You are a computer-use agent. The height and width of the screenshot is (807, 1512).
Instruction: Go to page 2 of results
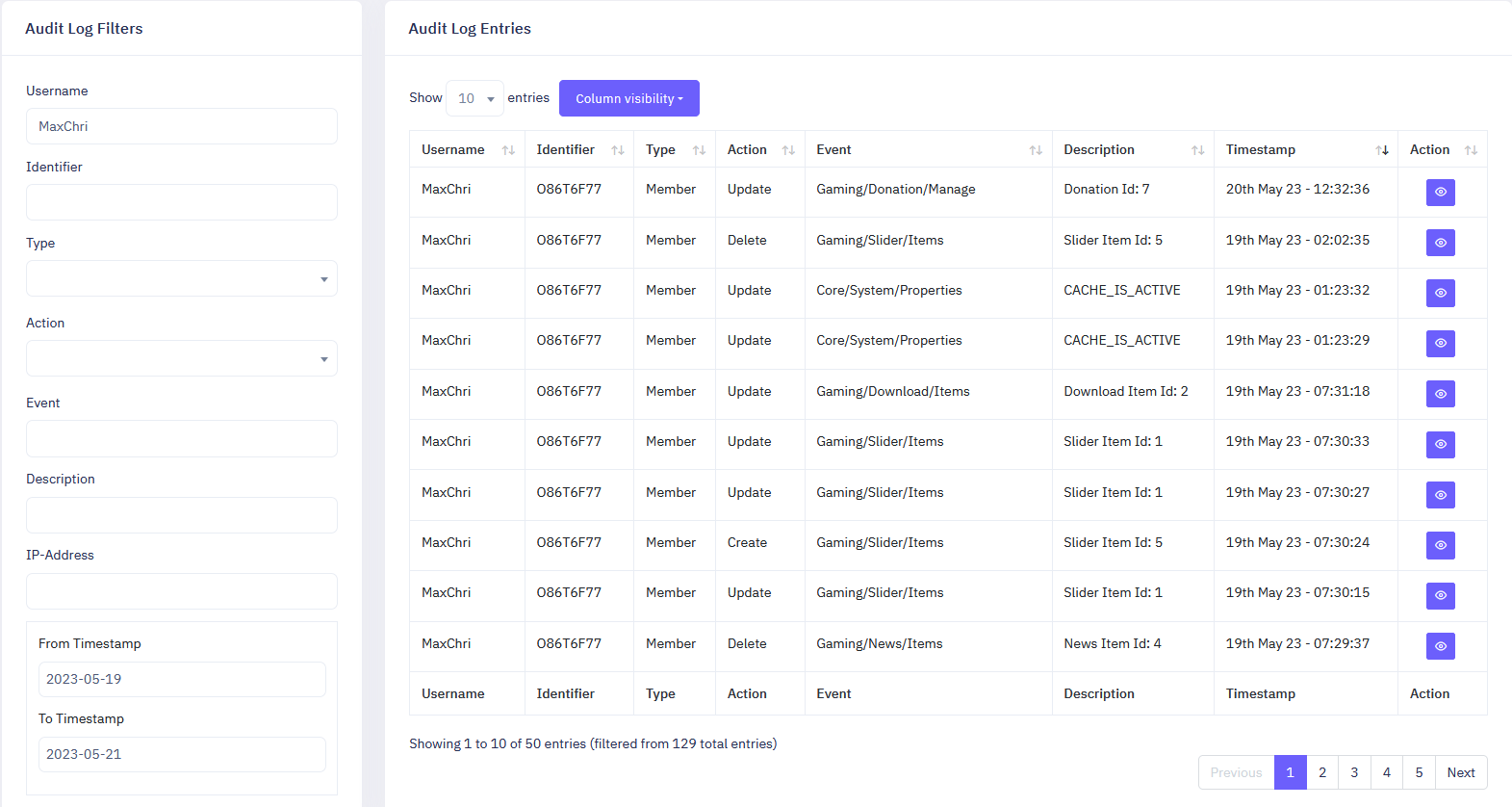tap(1322, 772)
